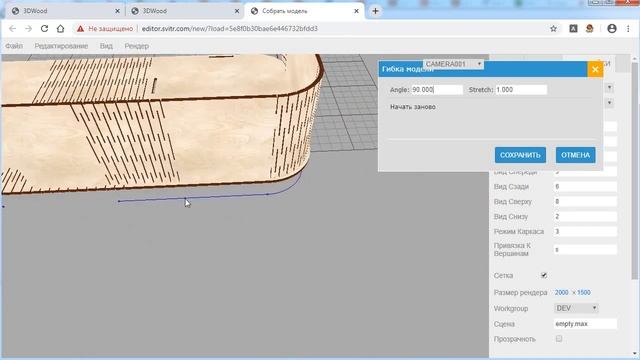Click the Сцена empty.max field
The width and height of the screenshot is (640, 360).
coord(585,324)
